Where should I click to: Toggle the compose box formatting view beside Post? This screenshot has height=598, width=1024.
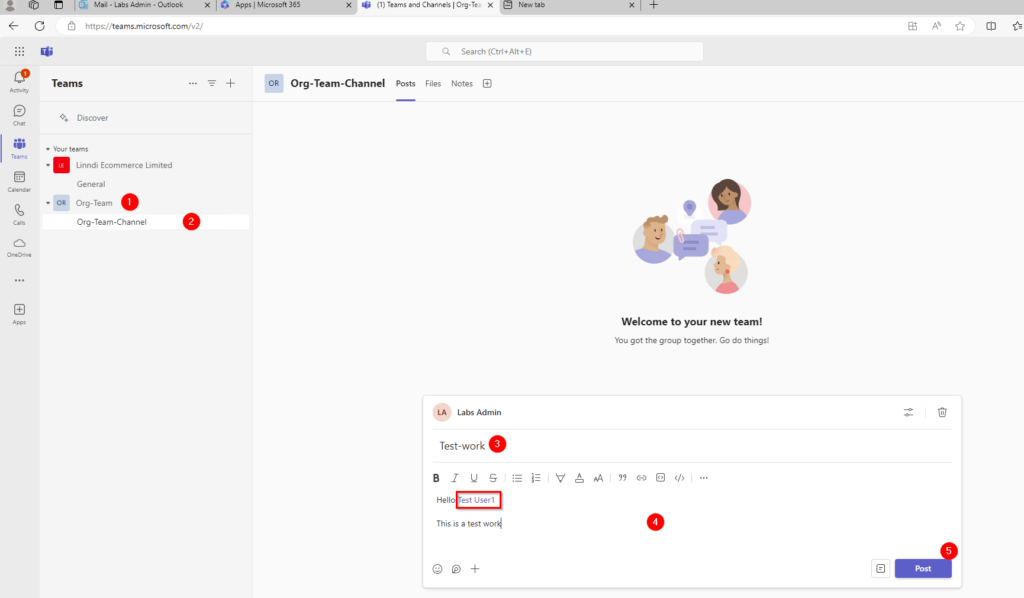[880, 569]
